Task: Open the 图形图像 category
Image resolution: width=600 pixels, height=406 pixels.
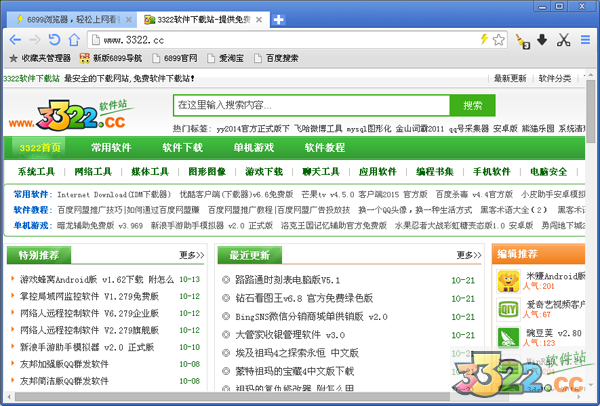Action: [207, 172]
